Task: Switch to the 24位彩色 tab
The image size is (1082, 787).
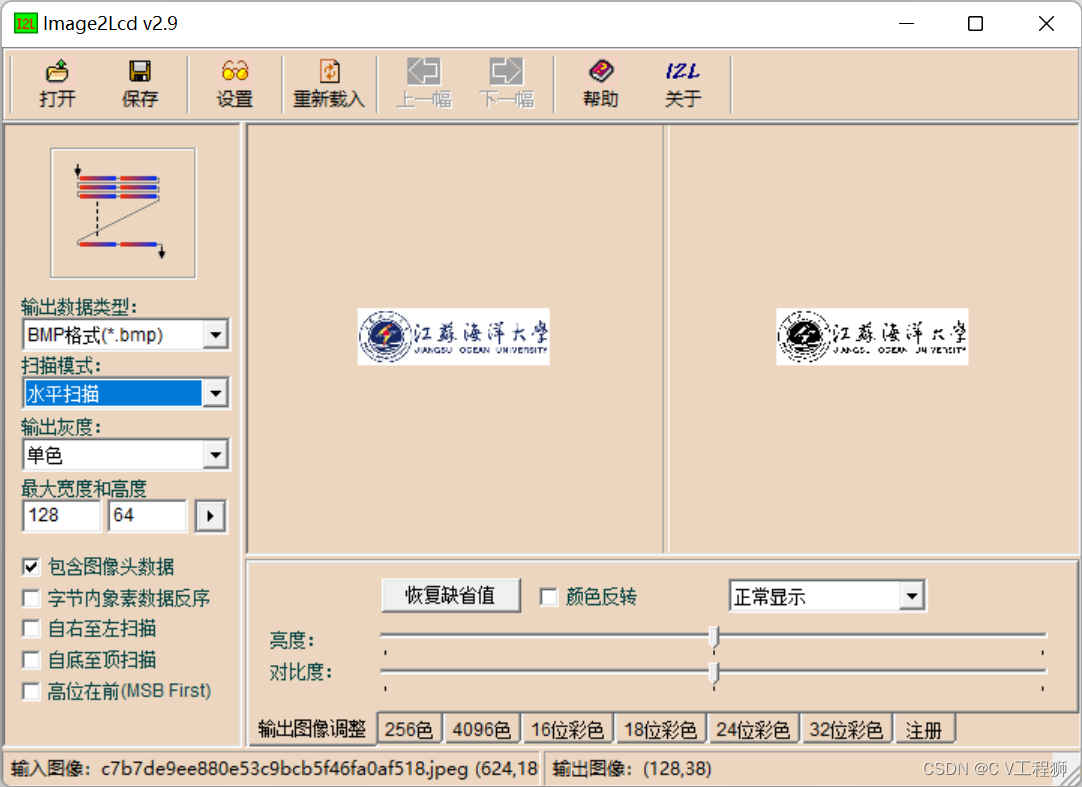Action: coord(753,730)
